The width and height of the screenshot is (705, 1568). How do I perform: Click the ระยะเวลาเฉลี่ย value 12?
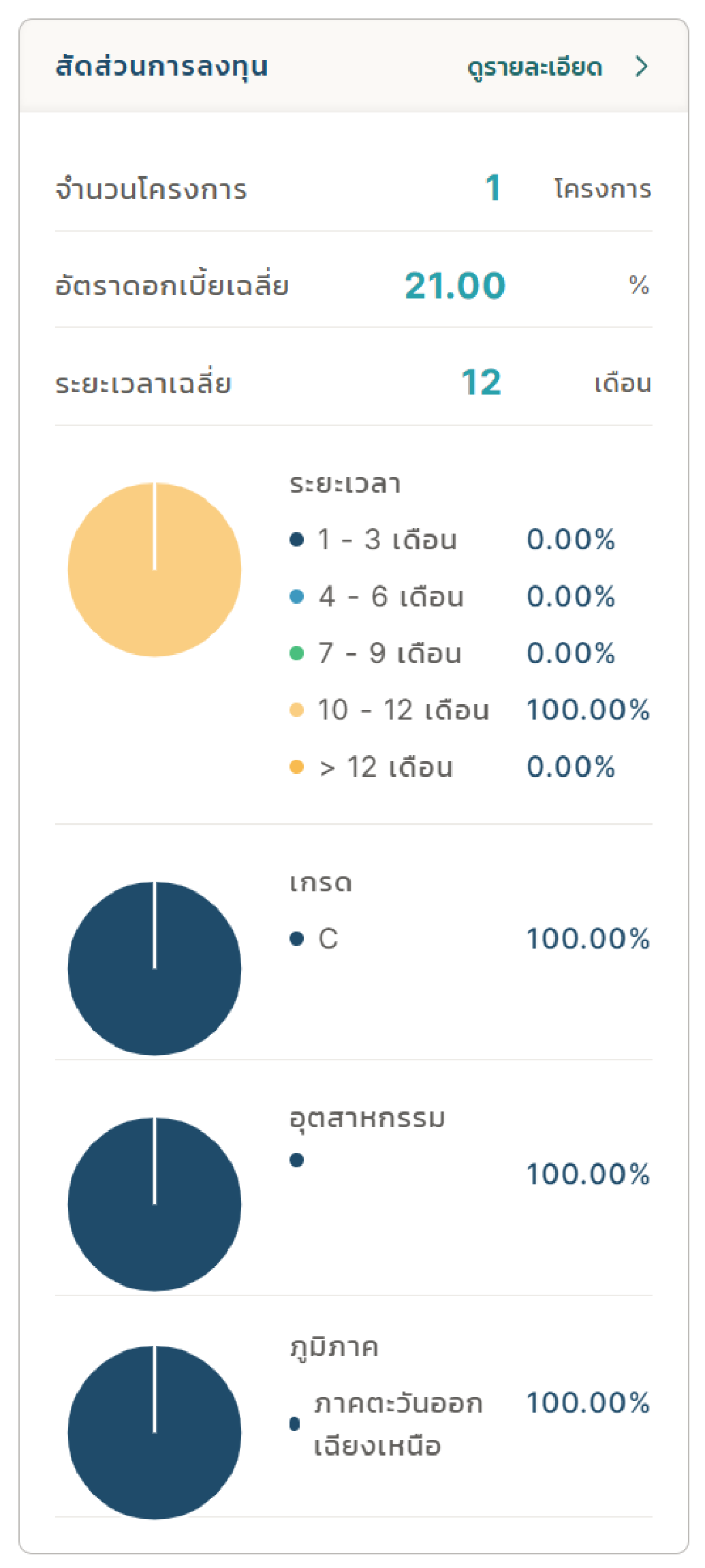pos(481,382)
